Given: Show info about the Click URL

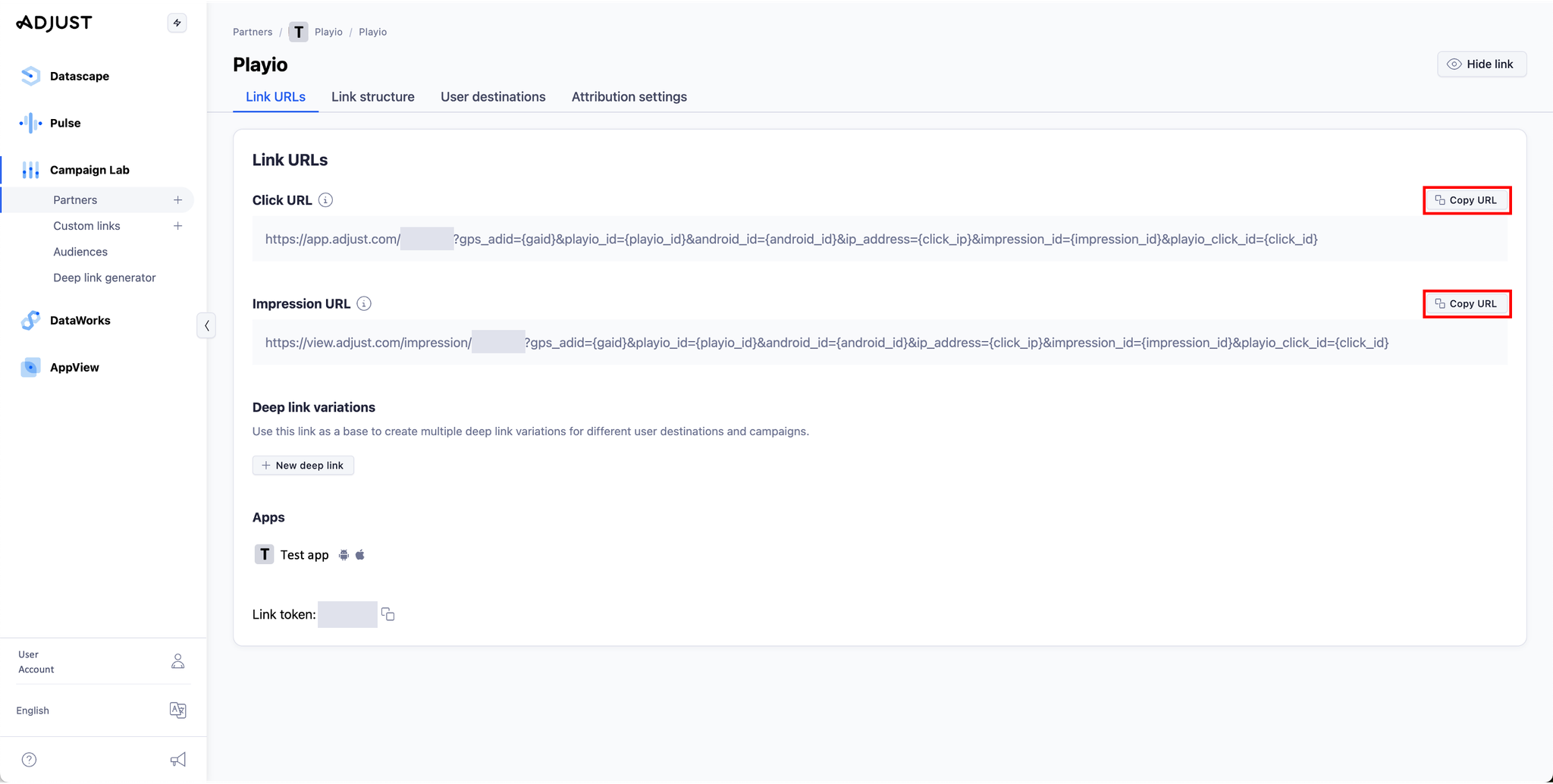Looking at the screenshot, I should tap(325, 200).
